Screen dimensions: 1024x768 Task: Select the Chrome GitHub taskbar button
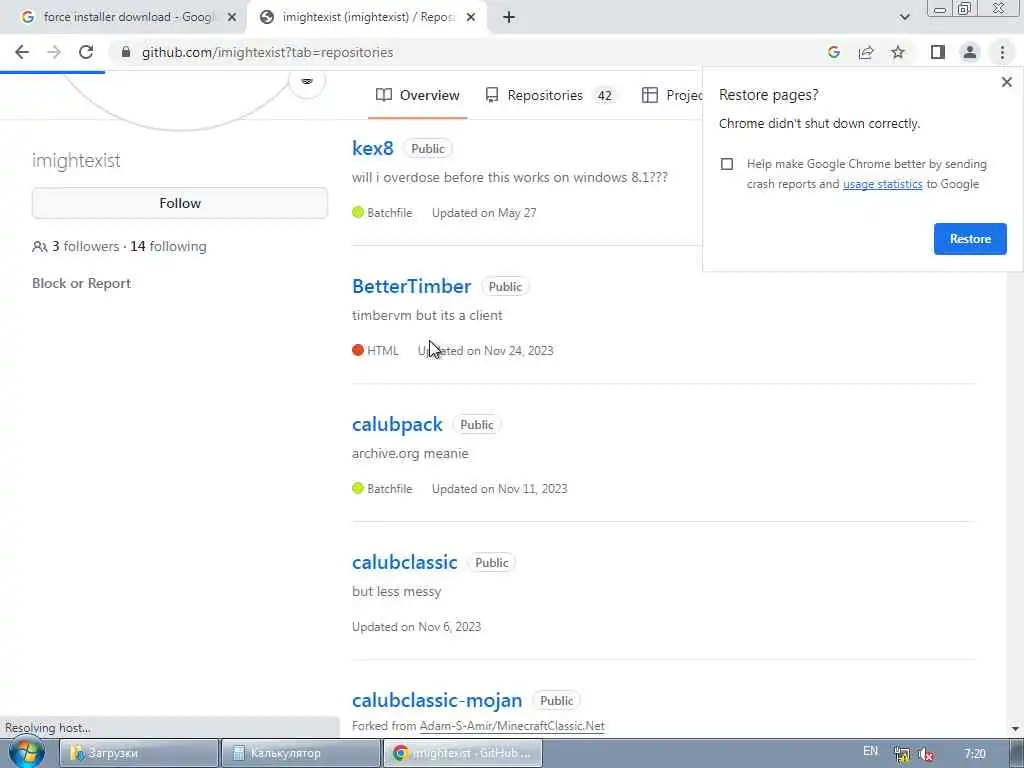[462, 753]
